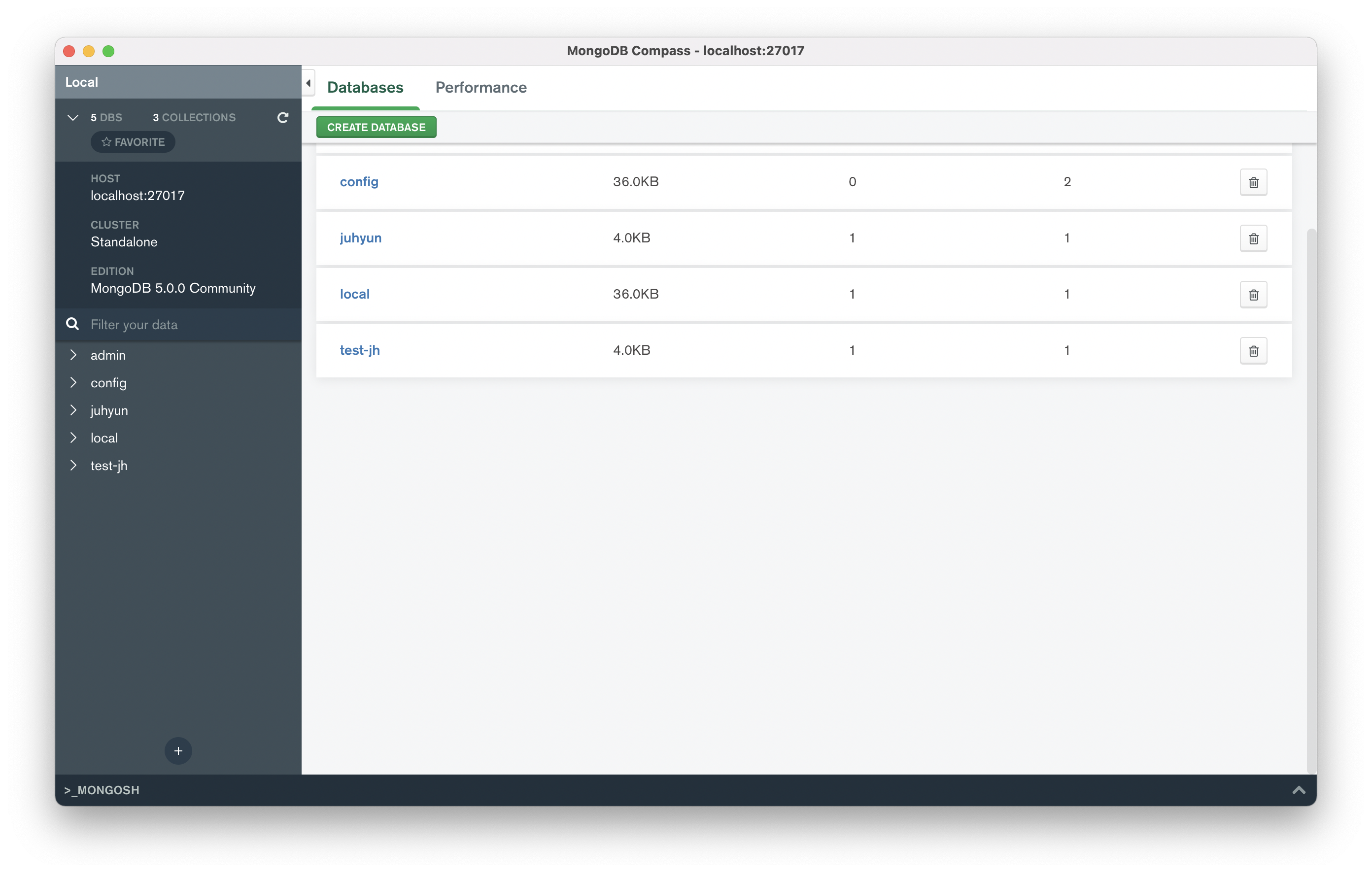1372x879 pixels.
Task: Refresh the databases list in sidebar
Action: (x=282, y=118)
